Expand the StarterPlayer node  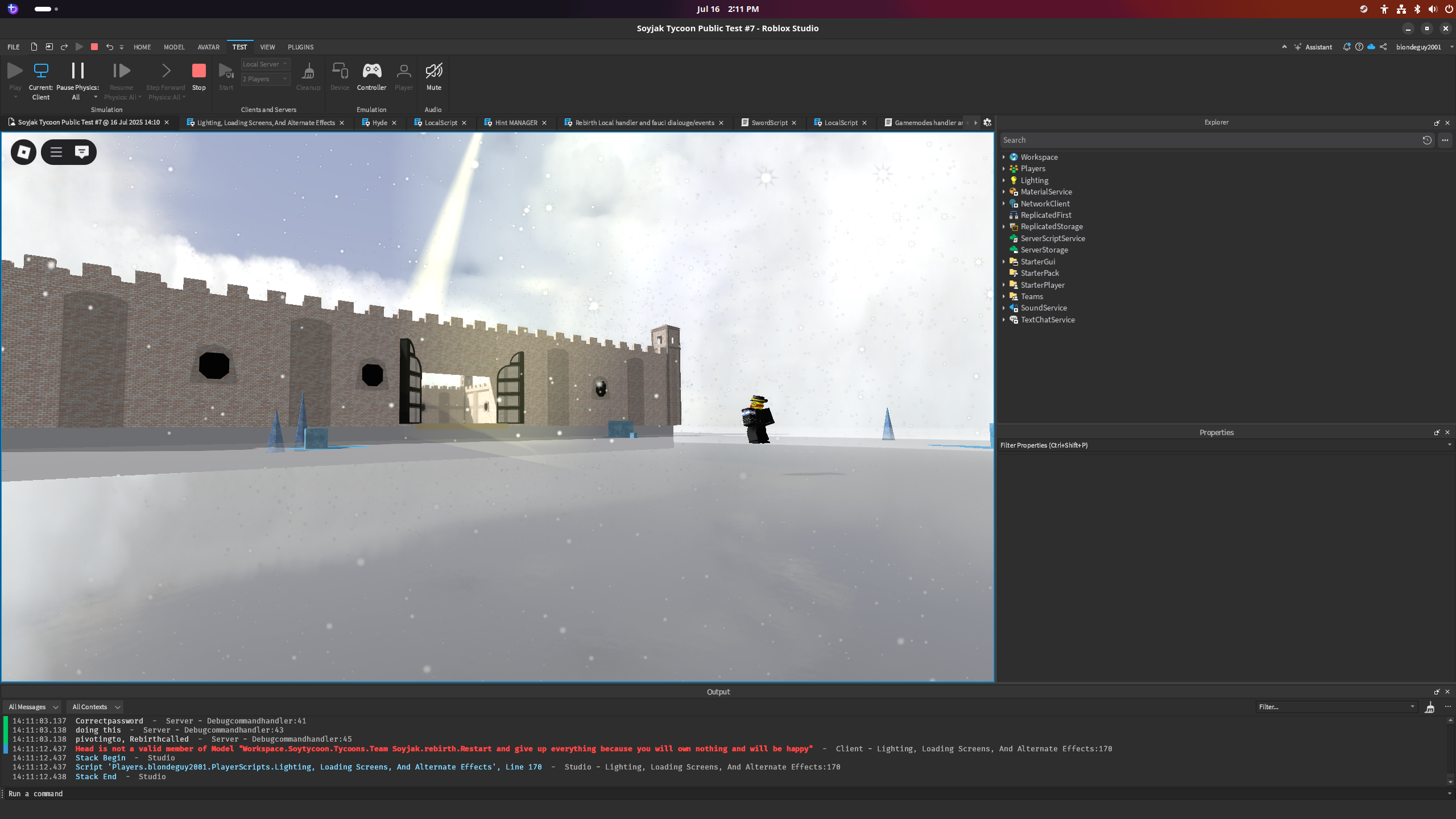[1004, 285]
